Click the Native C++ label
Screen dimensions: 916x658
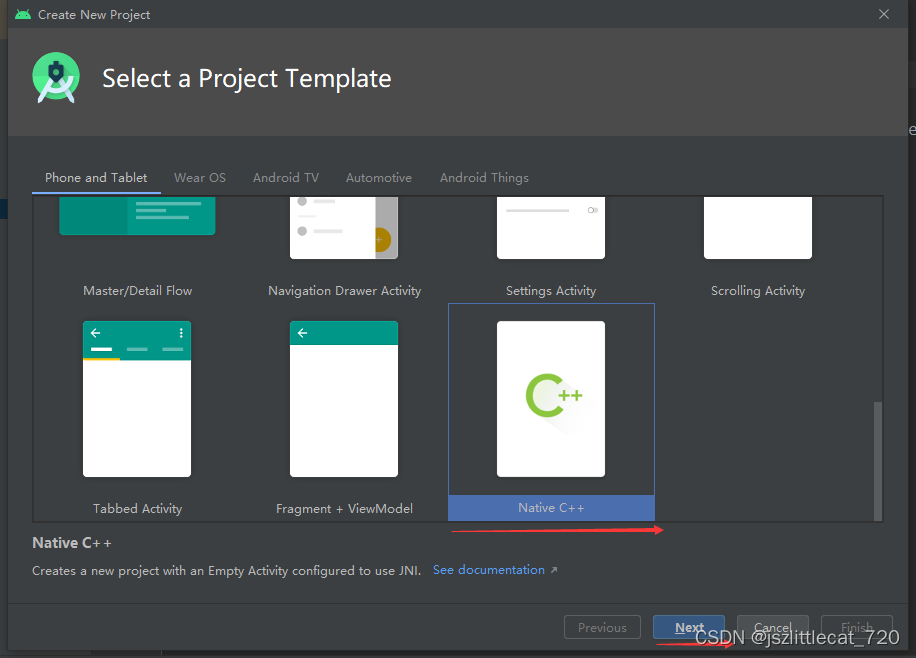coord(551,508)
